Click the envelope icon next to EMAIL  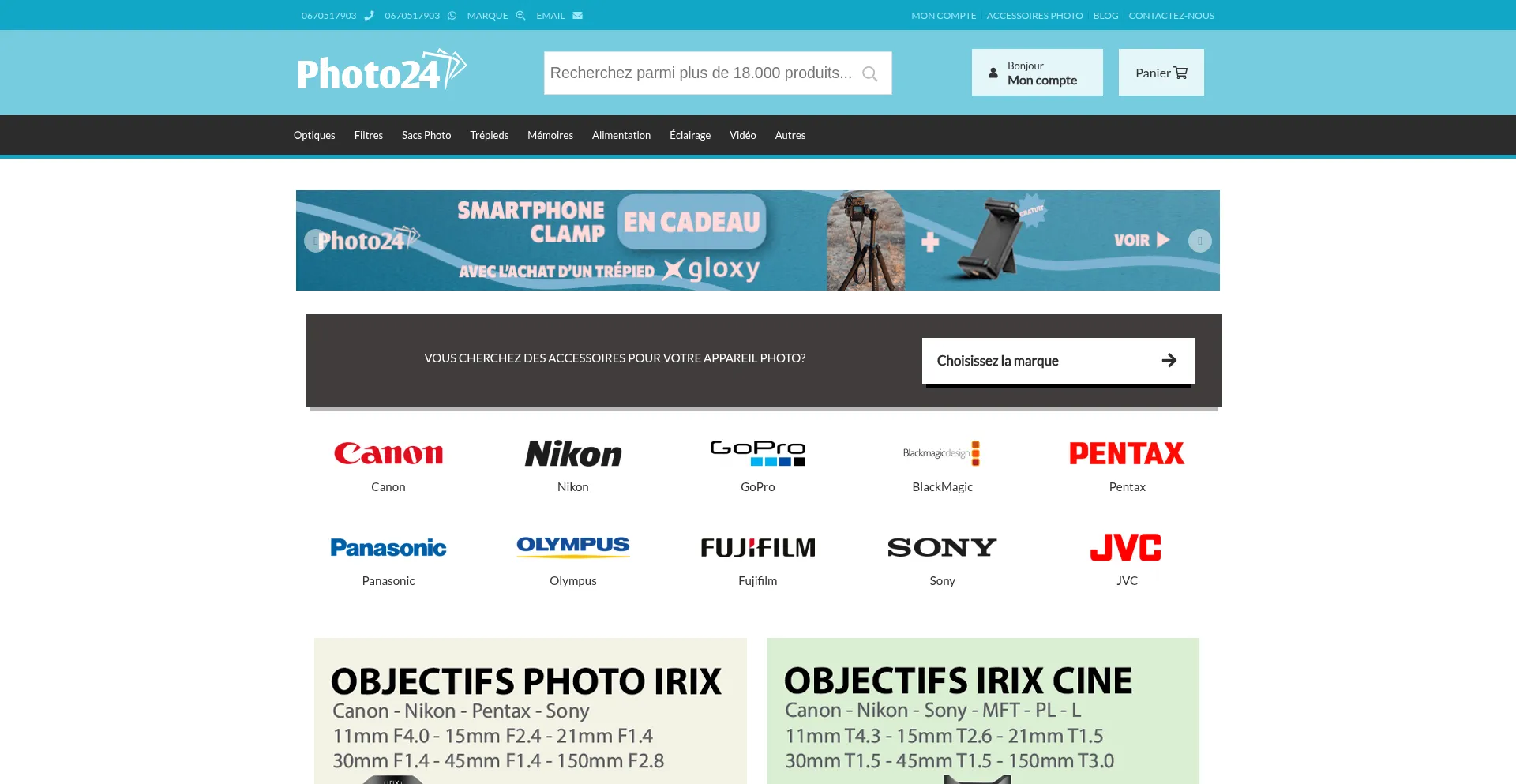[577, 16]
